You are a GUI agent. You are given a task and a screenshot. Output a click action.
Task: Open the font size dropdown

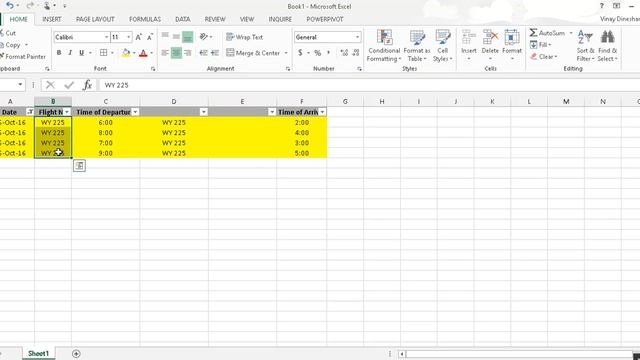pyautogui.click(x=128, y=37)
